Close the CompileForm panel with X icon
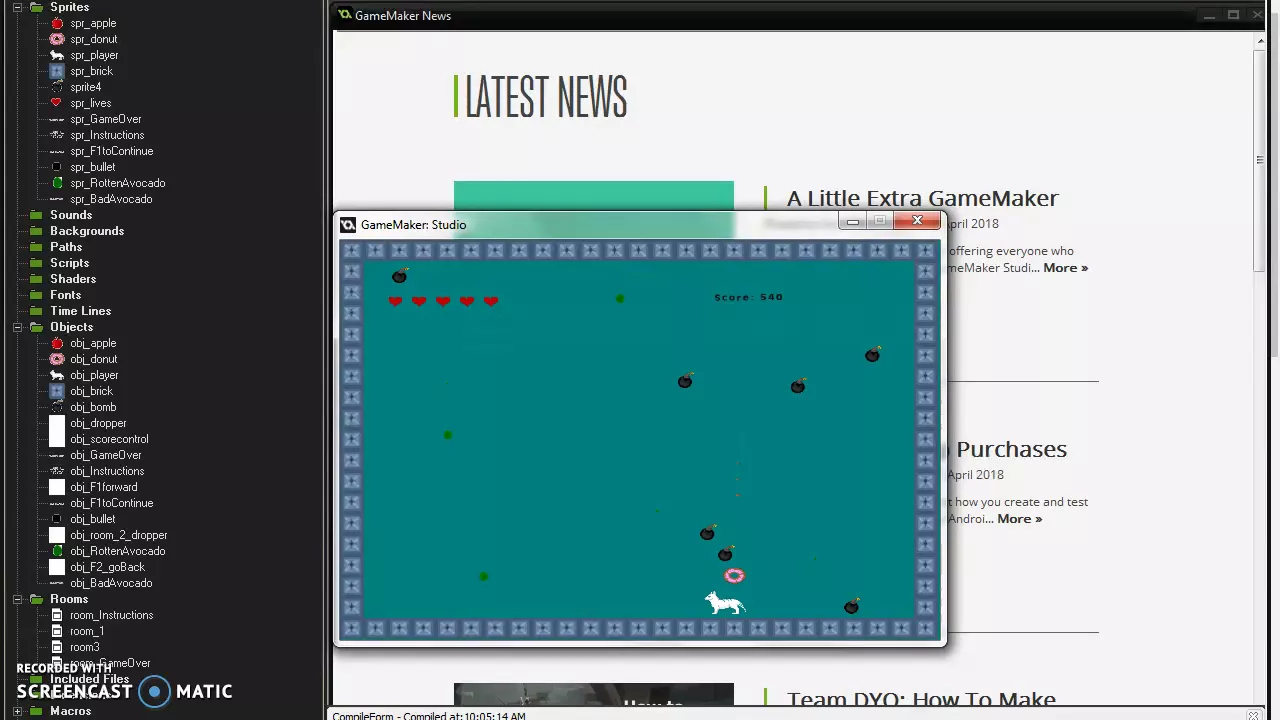Viewport: 1280px width, 720px height. (1253, 716)
